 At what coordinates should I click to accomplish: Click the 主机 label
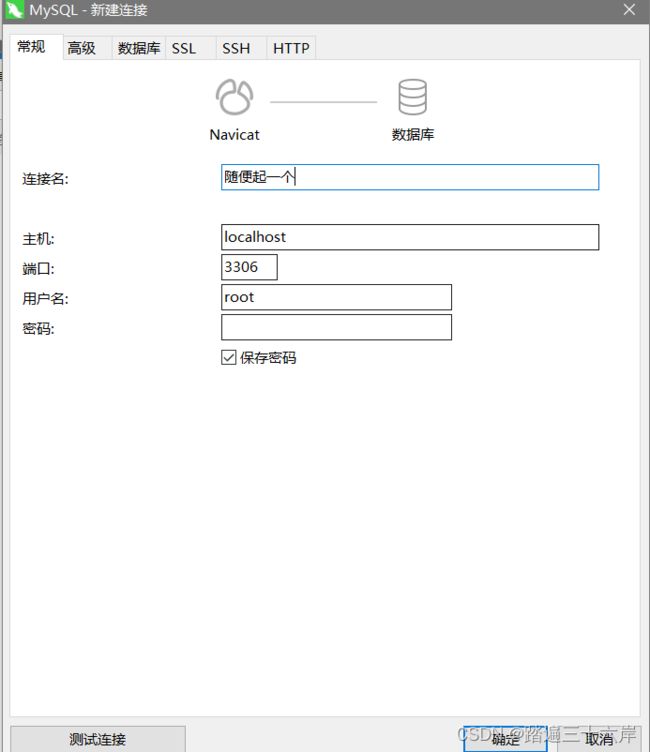pyautogui.click(x=38, y=239)
